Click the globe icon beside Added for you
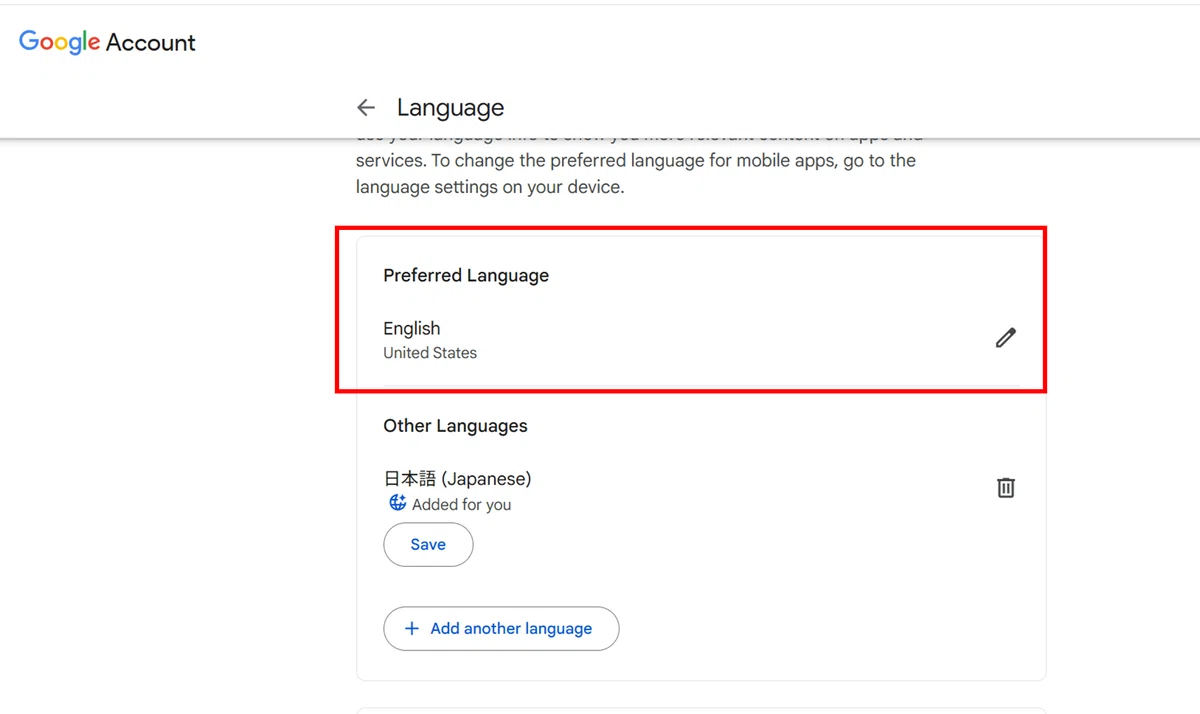The height and width of the screenshot is (714, 1200). pos(397,503)
